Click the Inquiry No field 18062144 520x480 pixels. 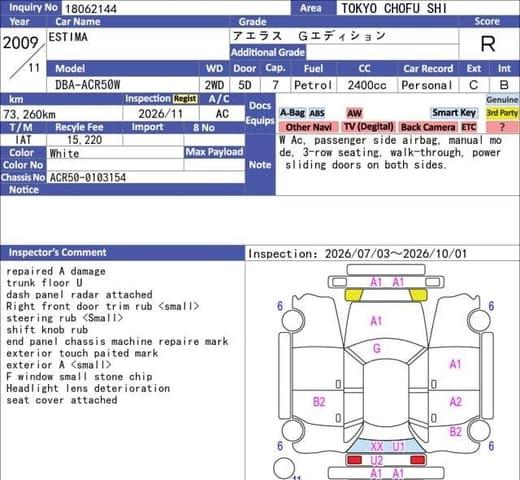tap(176, 8)
